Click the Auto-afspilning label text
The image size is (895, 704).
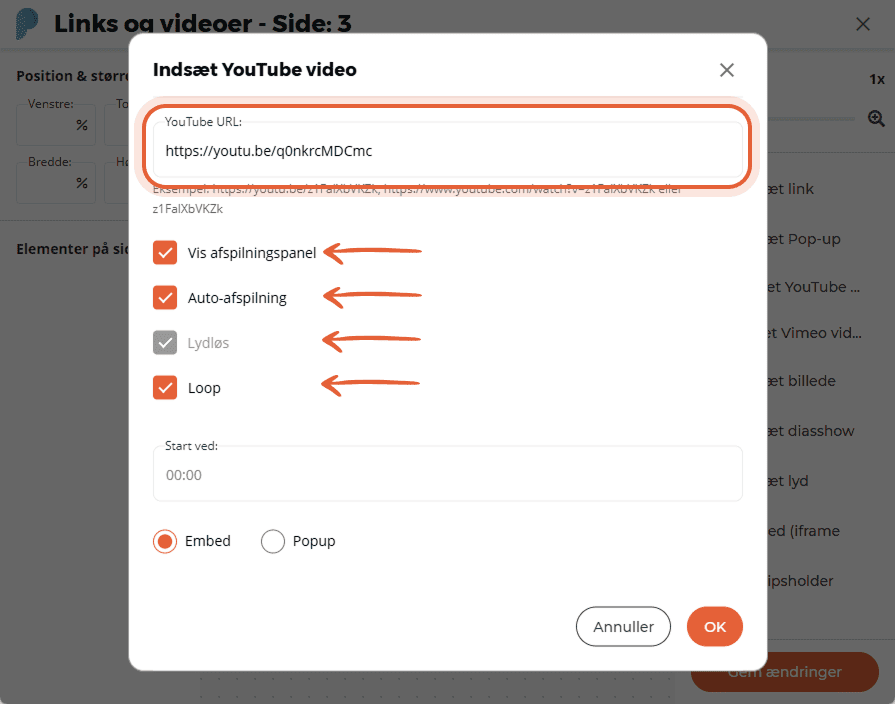(237, 298)
